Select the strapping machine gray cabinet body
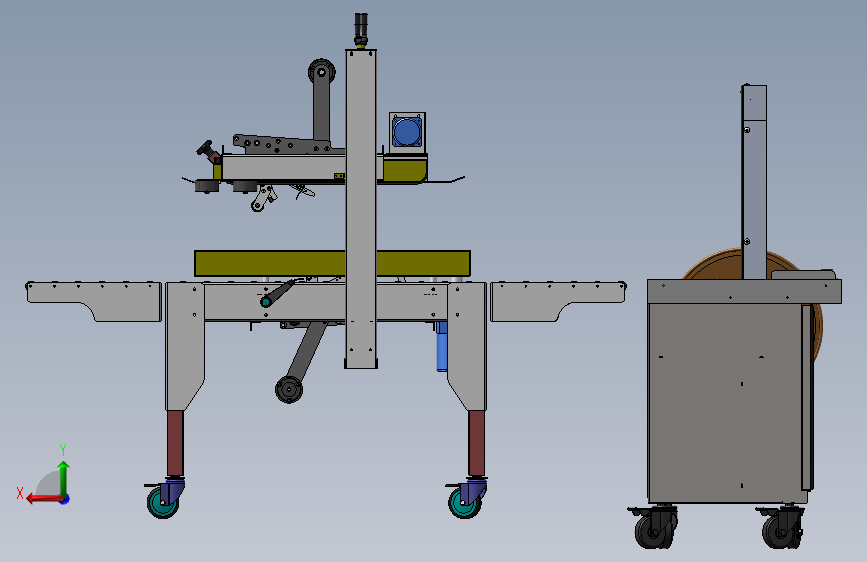This screenshot has height=562, width=867. point(725,403)
